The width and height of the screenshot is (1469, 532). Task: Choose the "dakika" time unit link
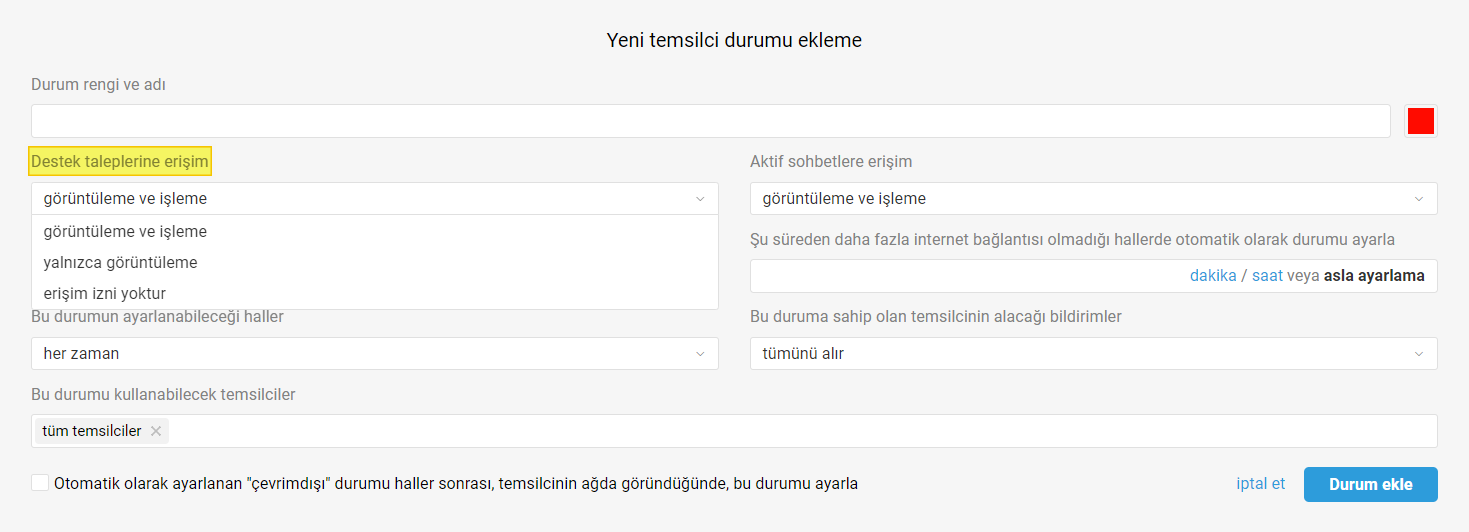pyautogui.click(x=1213, y=276)
